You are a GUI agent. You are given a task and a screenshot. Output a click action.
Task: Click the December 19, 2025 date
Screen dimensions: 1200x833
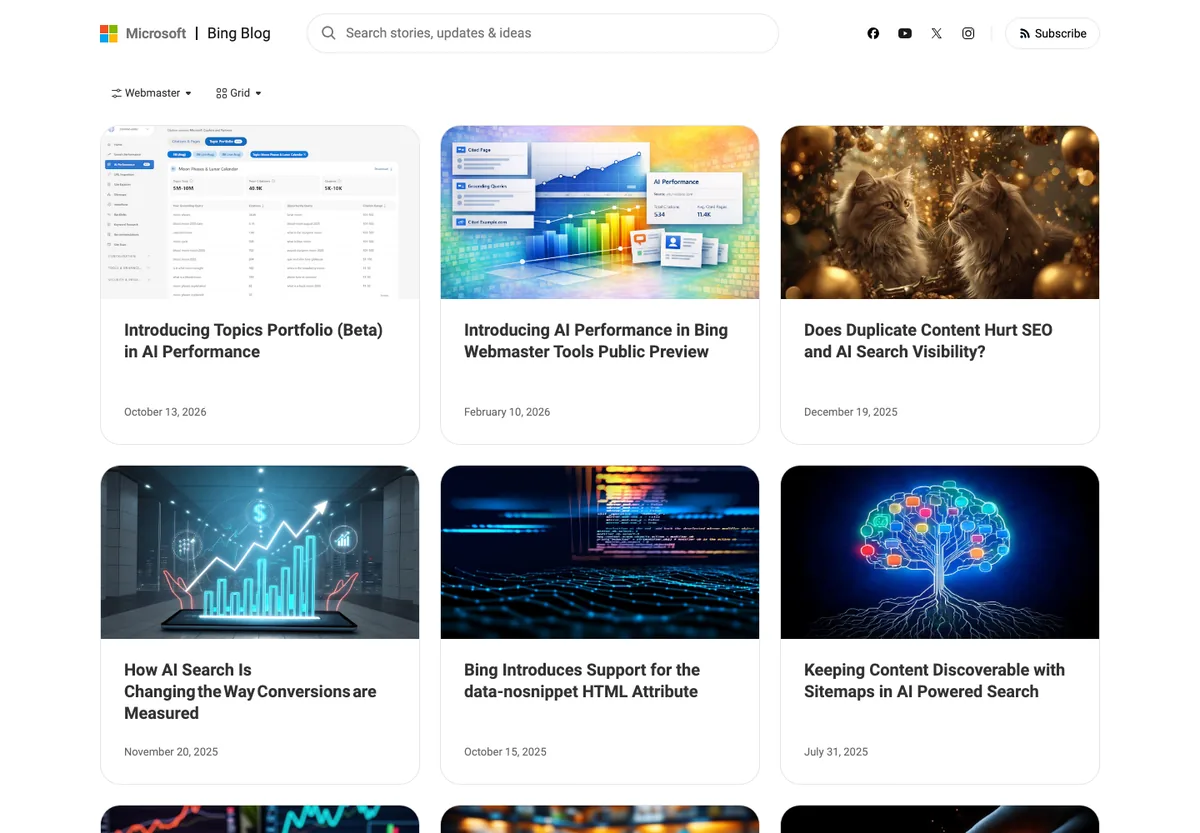pos(851,412)
